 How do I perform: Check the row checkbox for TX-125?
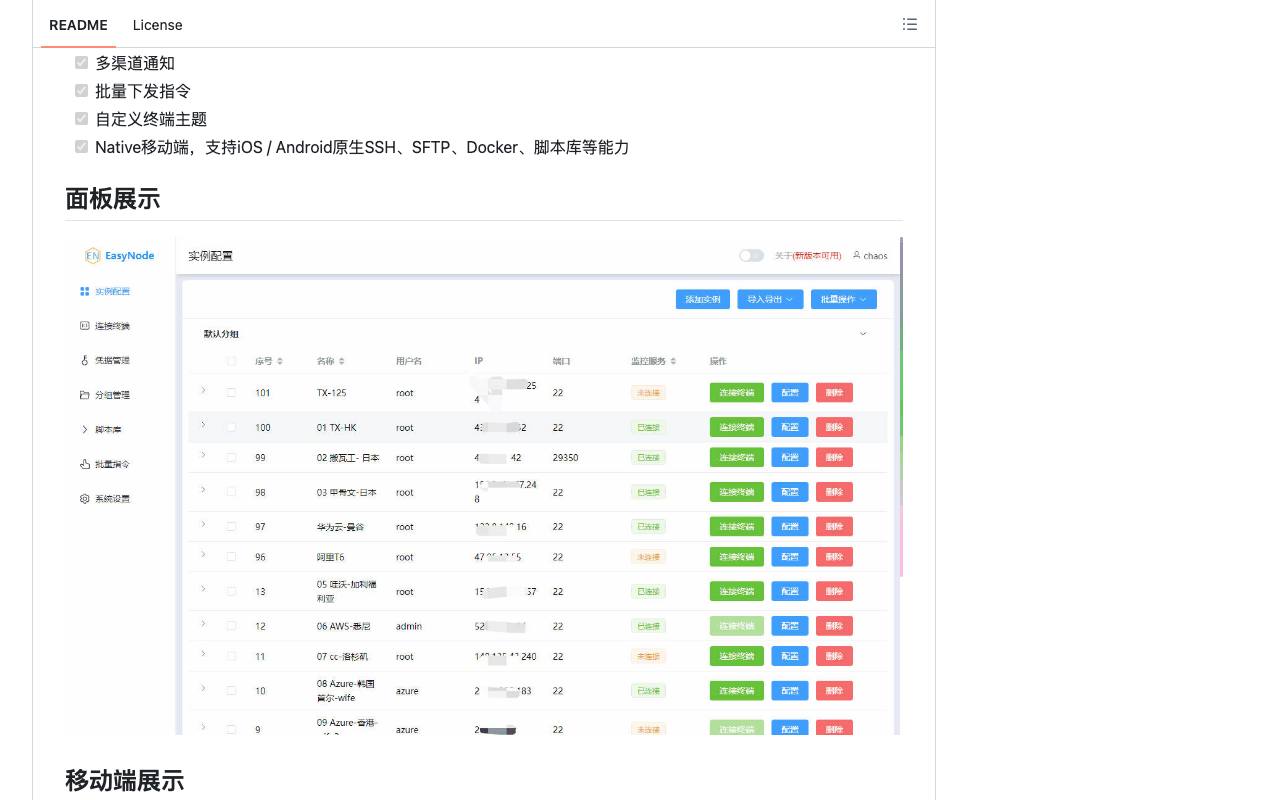(x=231, y=393)
